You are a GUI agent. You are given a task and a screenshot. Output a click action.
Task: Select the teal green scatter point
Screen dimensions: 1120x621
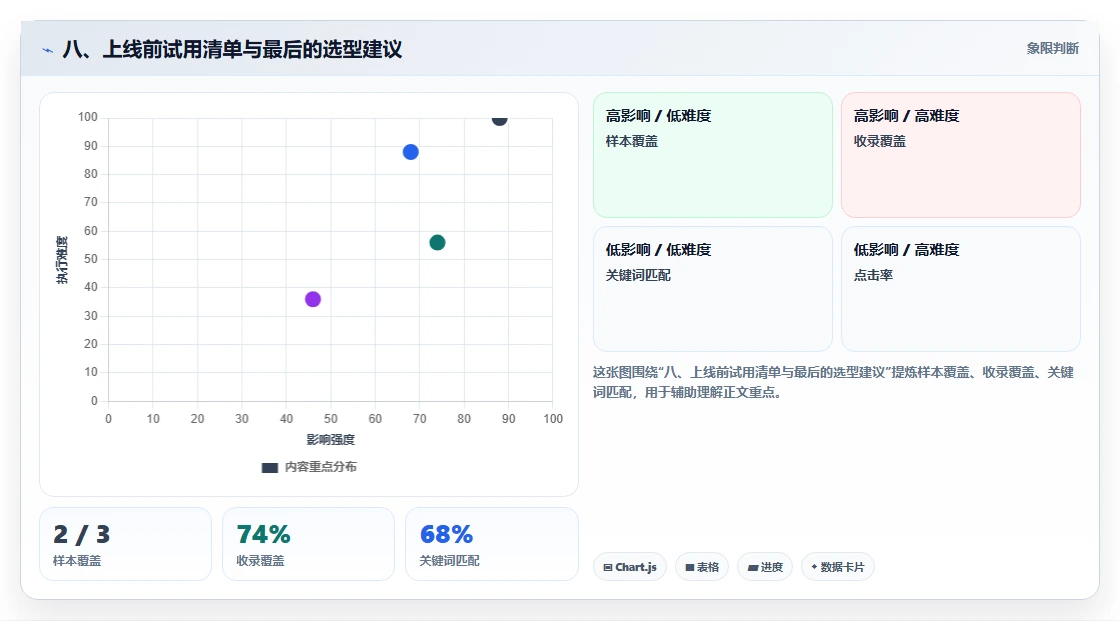pos(437,243)
